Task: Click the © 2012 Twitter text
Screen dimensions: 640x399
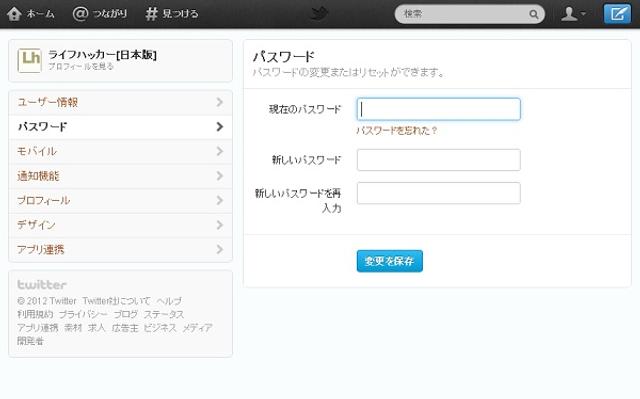Action: (47, 301)
